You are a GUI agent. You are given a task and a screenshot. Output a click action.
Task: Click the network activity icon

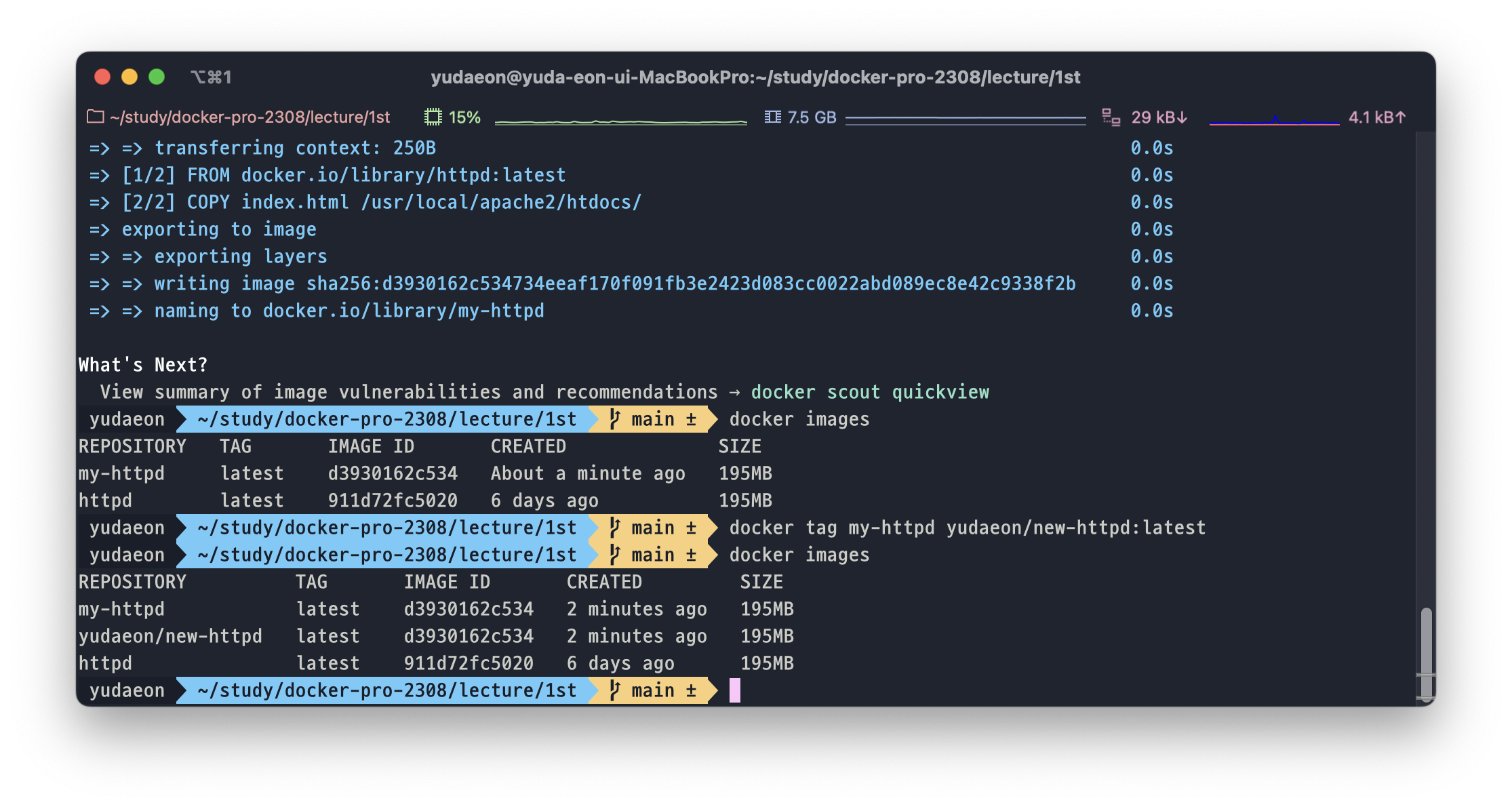(1111, 117)
